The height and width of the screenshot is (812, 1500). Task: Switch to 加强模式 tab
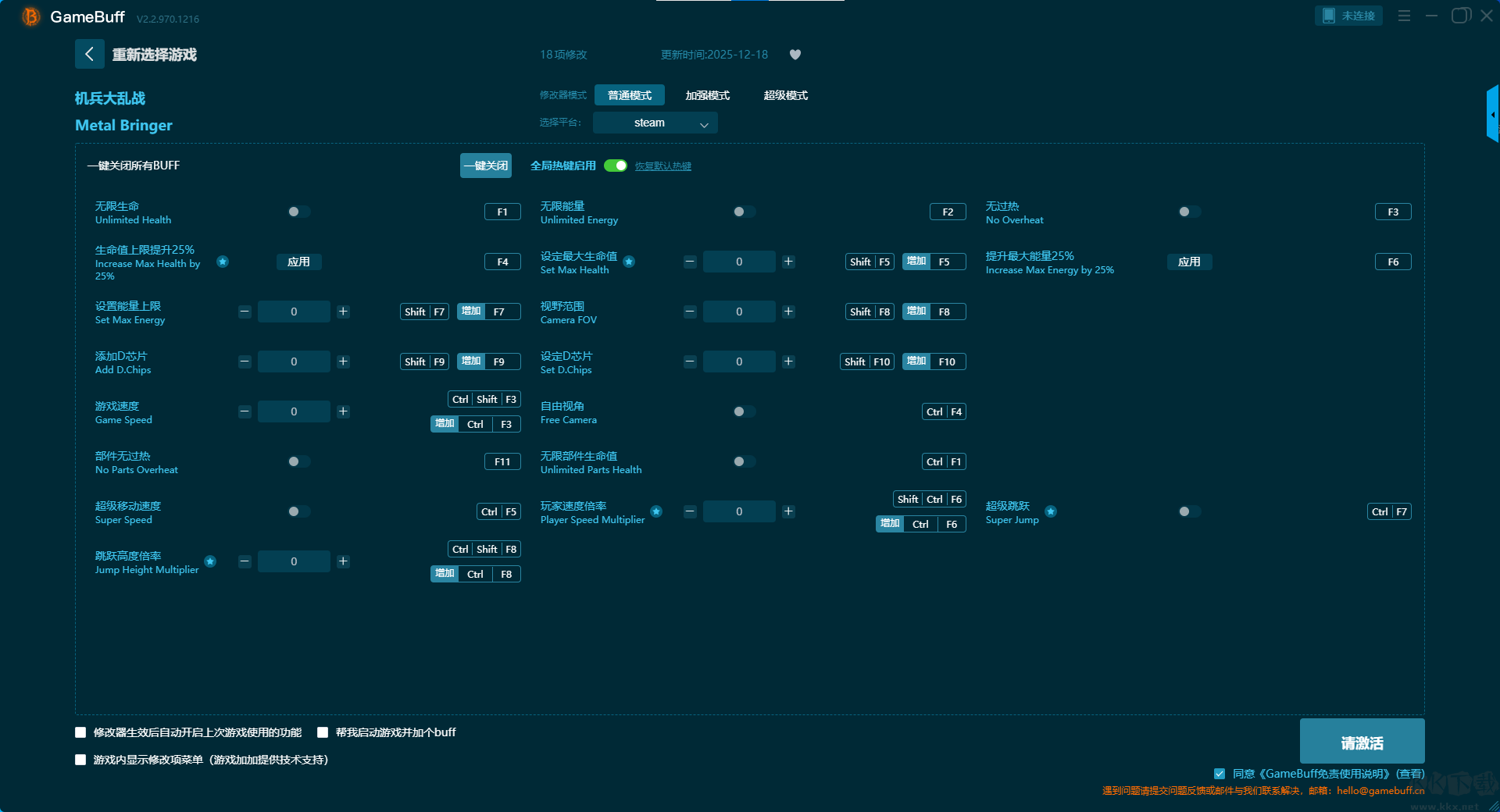pos(707,95)
